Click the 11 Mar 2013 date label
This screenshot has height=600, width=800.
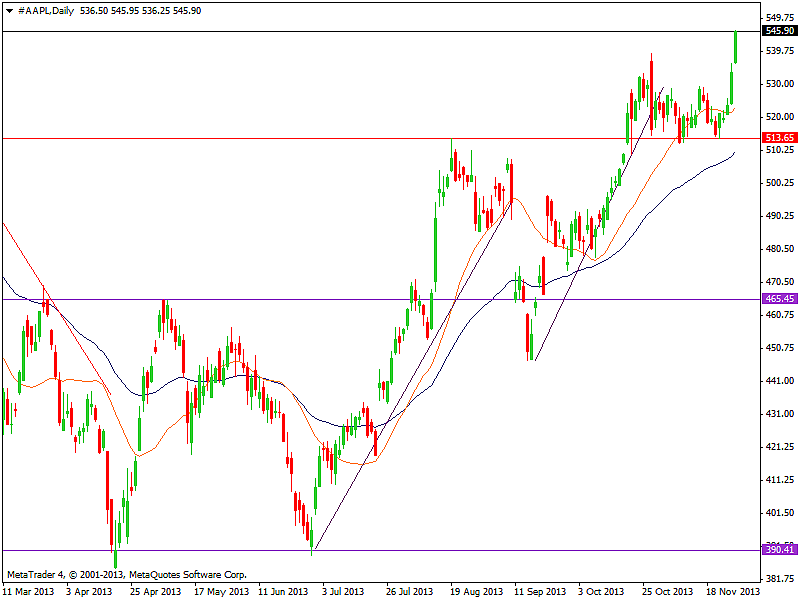click(x=29, y=591)
